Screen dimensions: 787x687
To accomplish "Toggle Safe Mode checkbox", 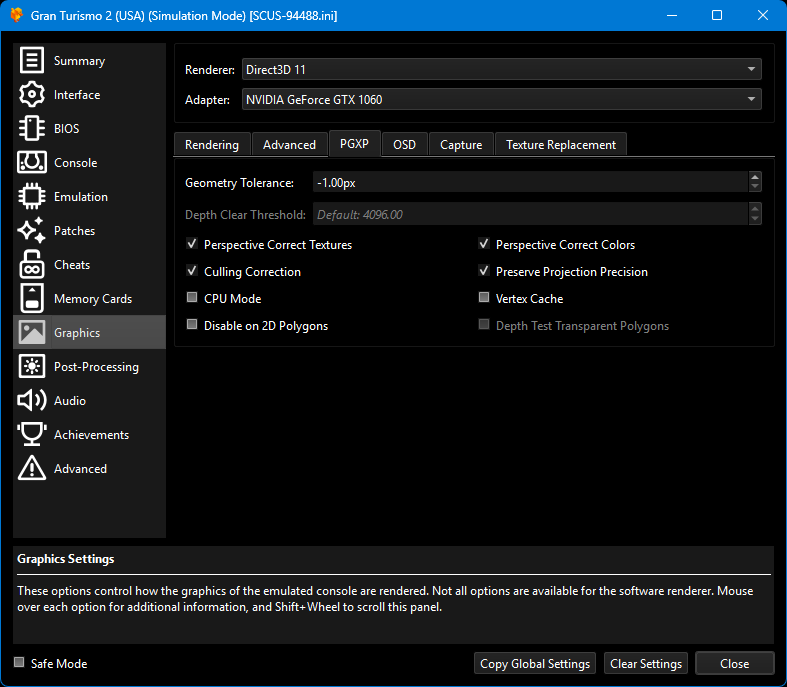I will [20, 663].
